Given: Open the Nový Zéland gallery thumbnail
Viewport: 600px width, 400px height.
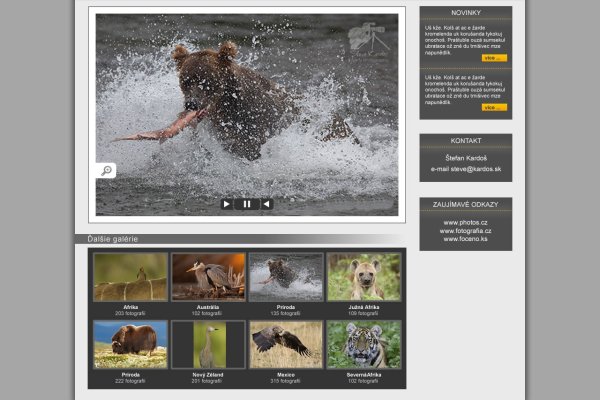Looking at the screenshot, I should pyautogui.click(x=208, y=344).
